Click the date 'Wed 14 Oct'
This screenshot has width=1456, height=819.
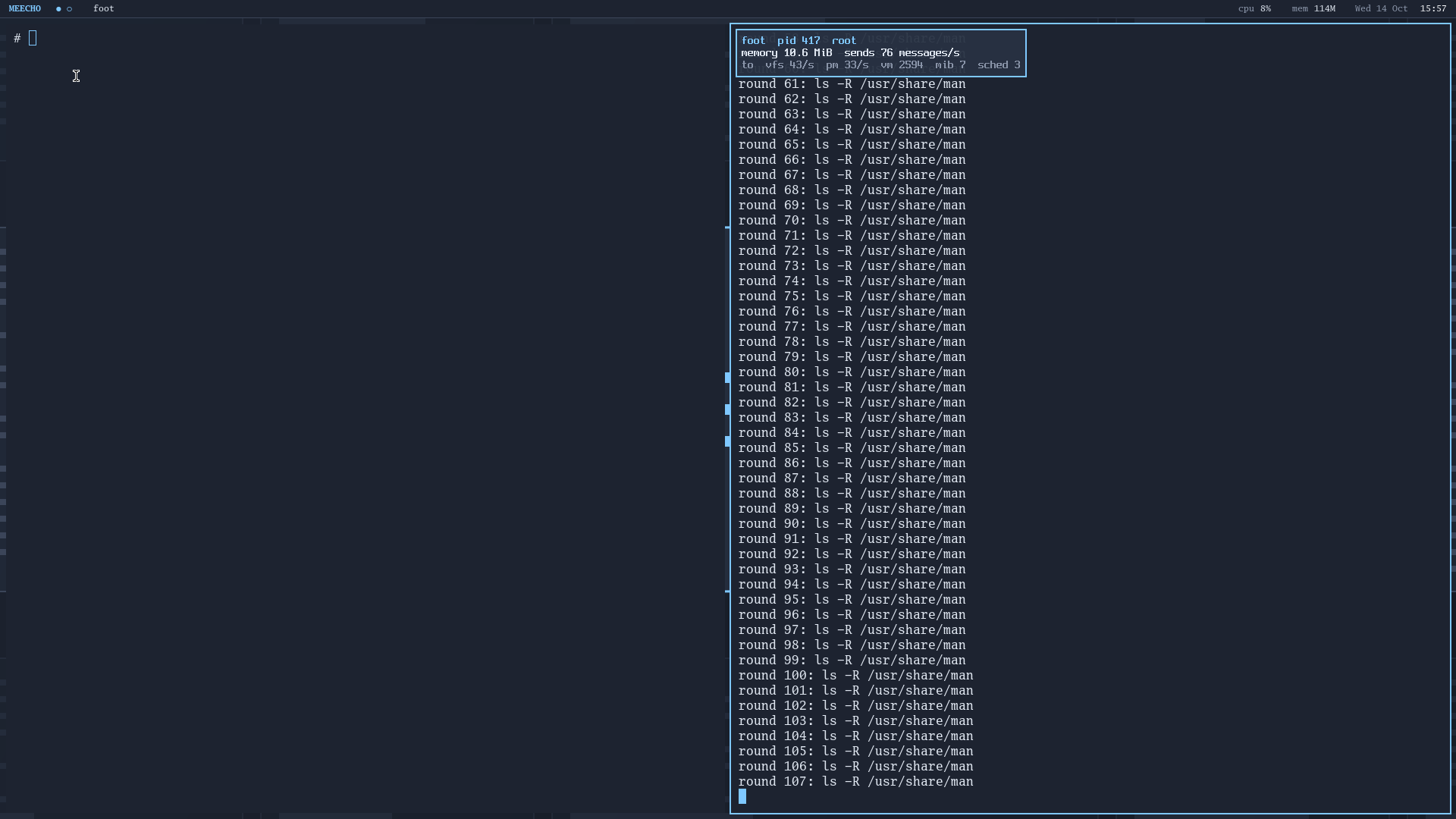[x=1381, y=8]
